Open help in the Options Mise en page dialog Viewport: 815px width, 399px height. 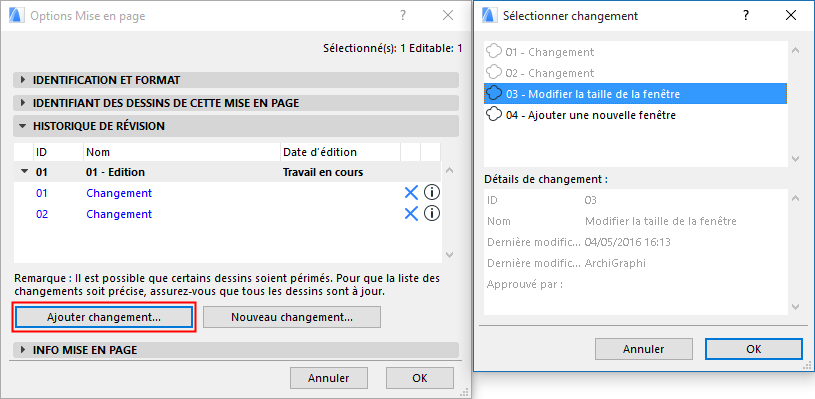click(403, 16)
